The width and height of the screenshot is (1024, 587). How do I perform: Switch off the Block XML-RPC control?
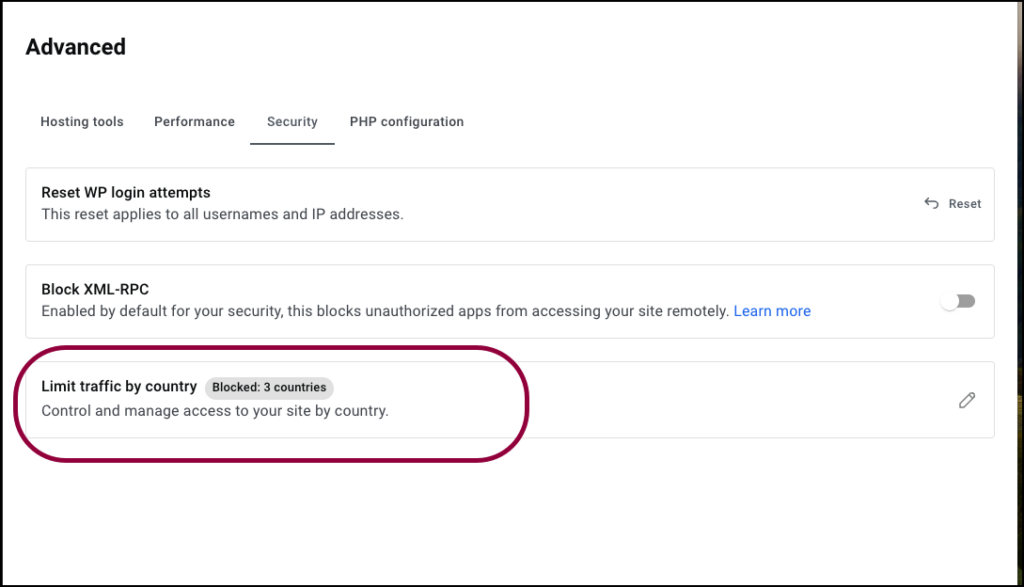(957, 301)
